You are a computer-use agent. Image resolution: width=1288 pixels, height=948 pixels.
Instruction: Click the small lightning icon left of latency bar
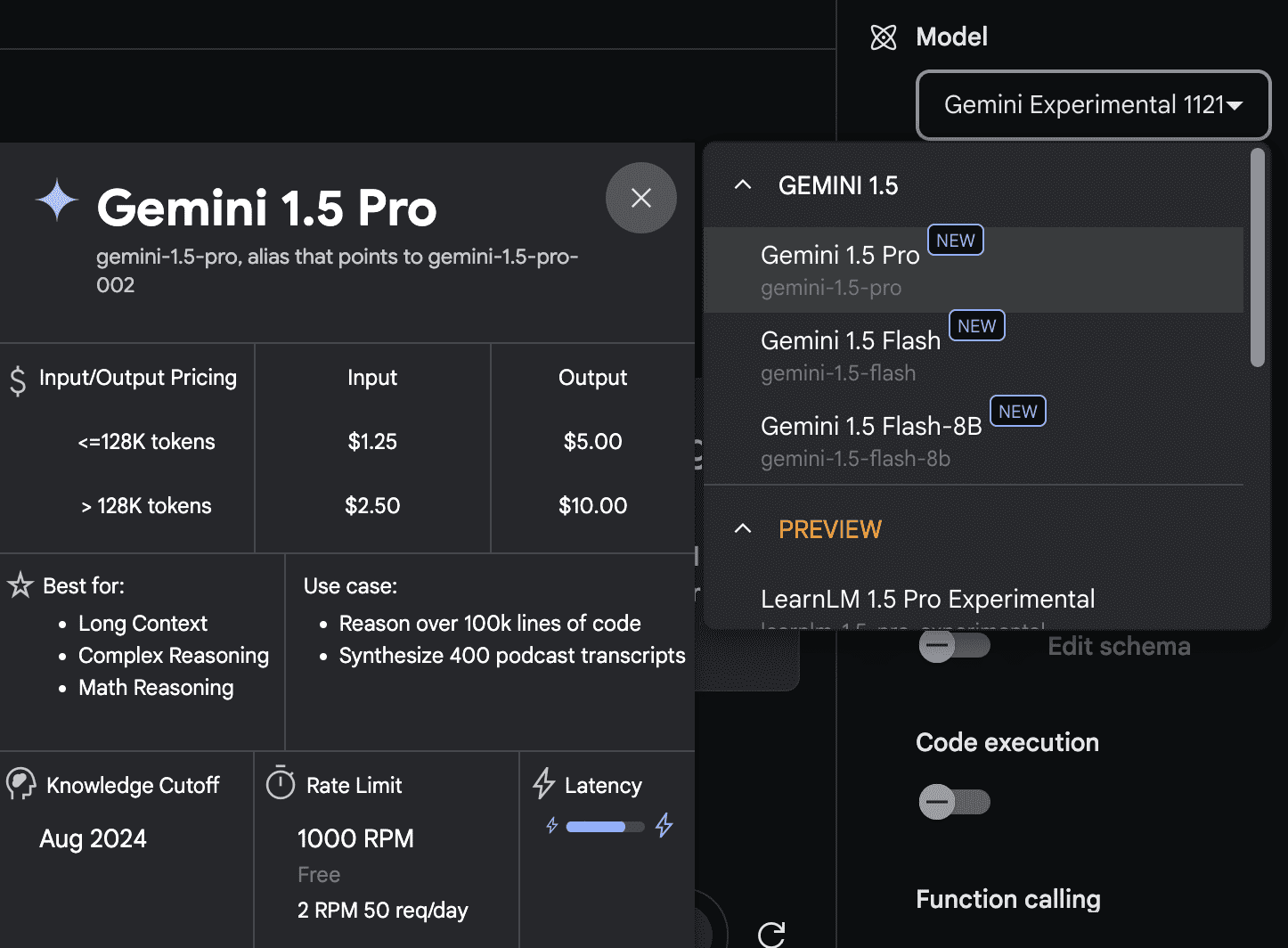tap(552, 826)
